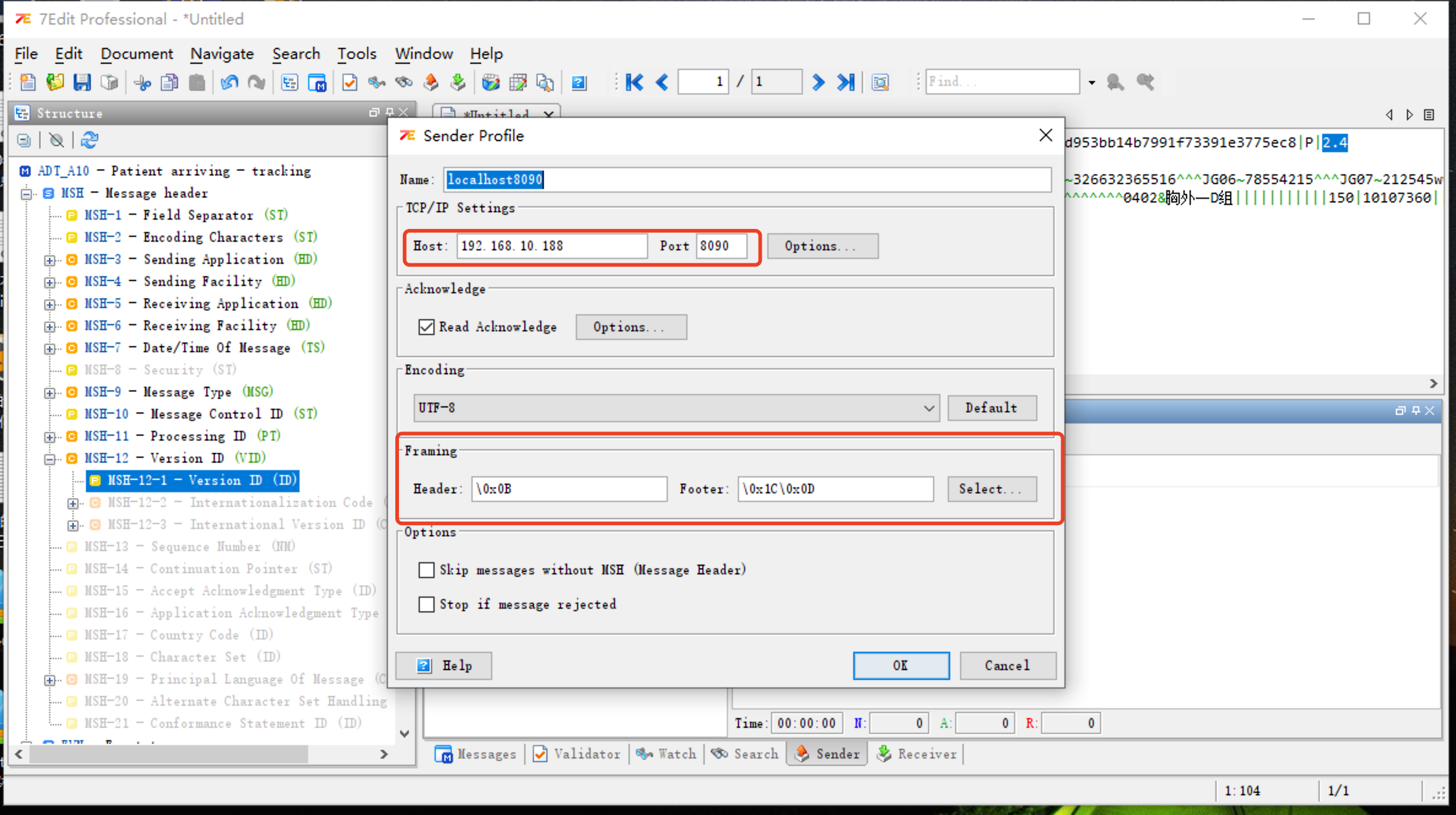This screenshot has width=1456, height=815.
Task: Click the Undo toolbar arrow
Action: coord(230,82)
